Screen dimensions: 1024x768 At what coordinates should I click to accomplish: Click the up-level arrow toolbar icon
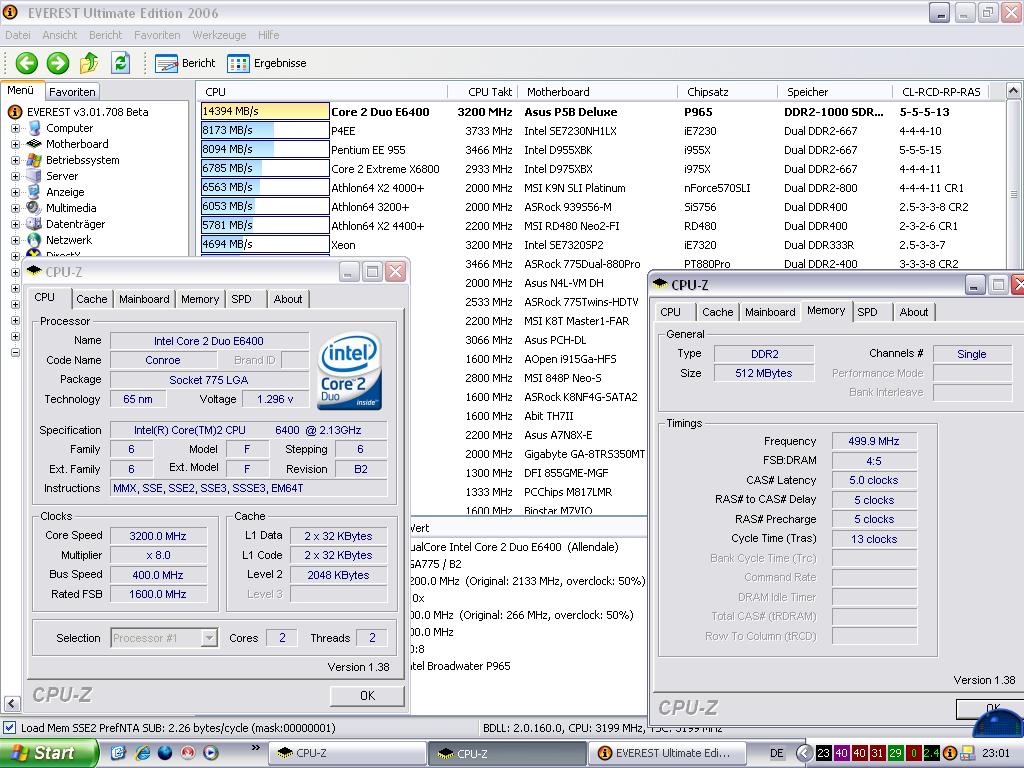[x=89, y=63]
